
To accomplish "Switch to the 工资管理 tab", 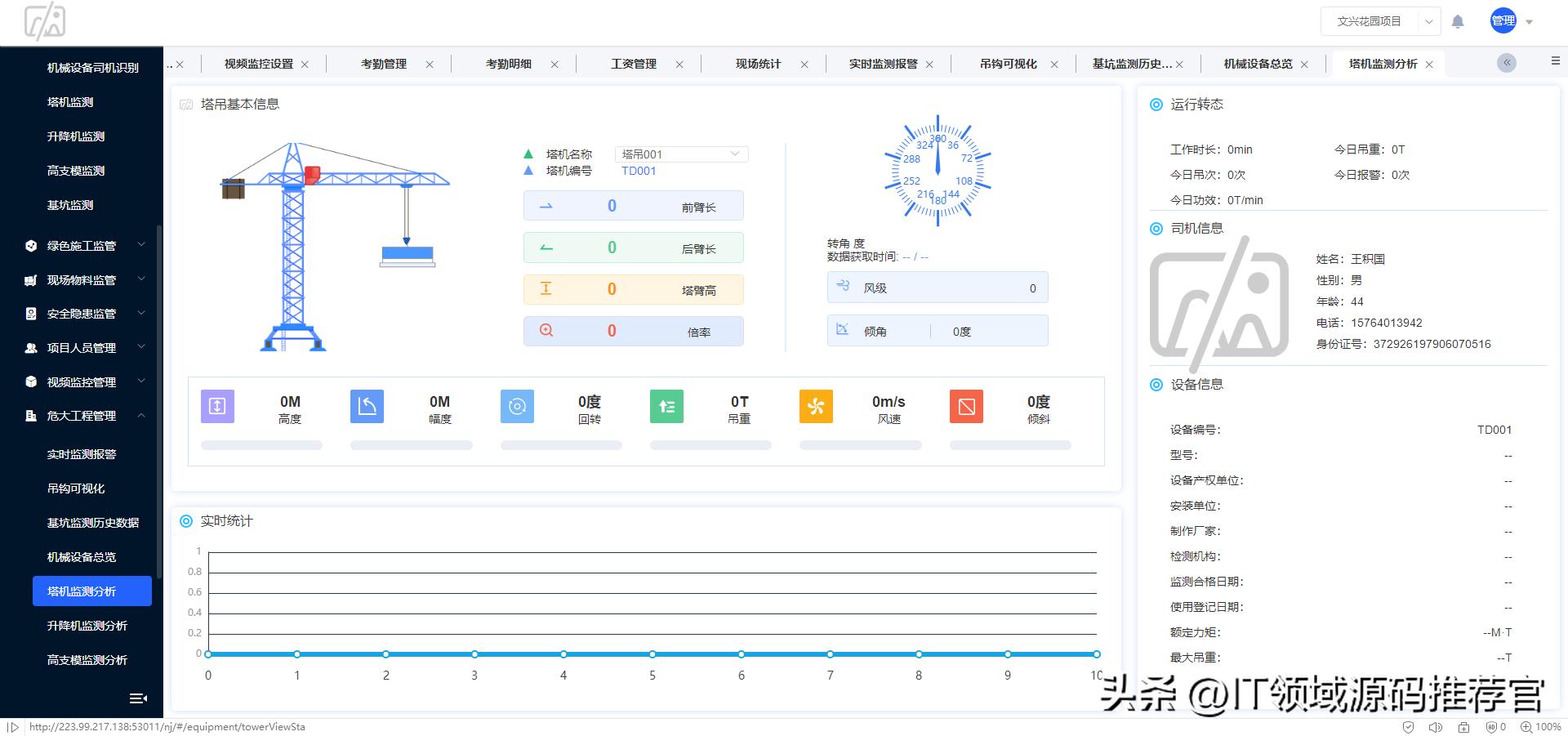I will click(x=634, y=64).
